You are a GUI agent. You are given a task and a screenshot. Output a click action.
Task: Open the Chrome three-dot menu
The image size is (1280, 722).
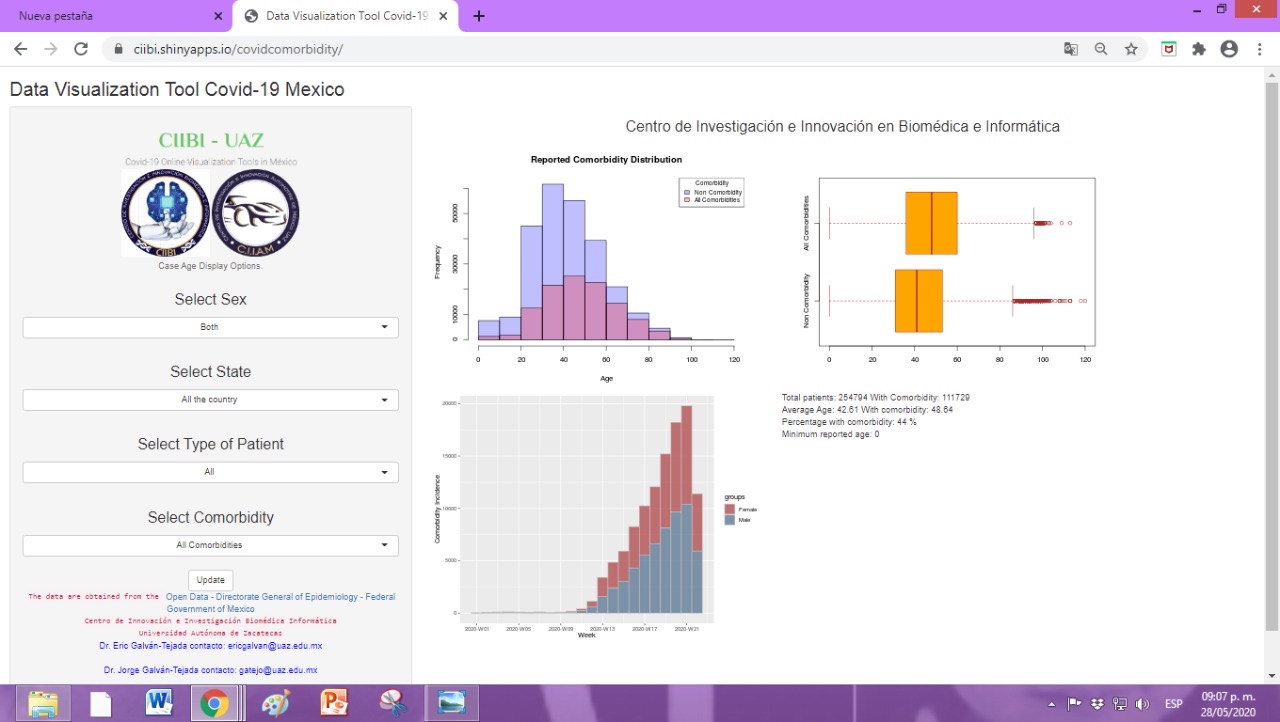[1258, 49]
